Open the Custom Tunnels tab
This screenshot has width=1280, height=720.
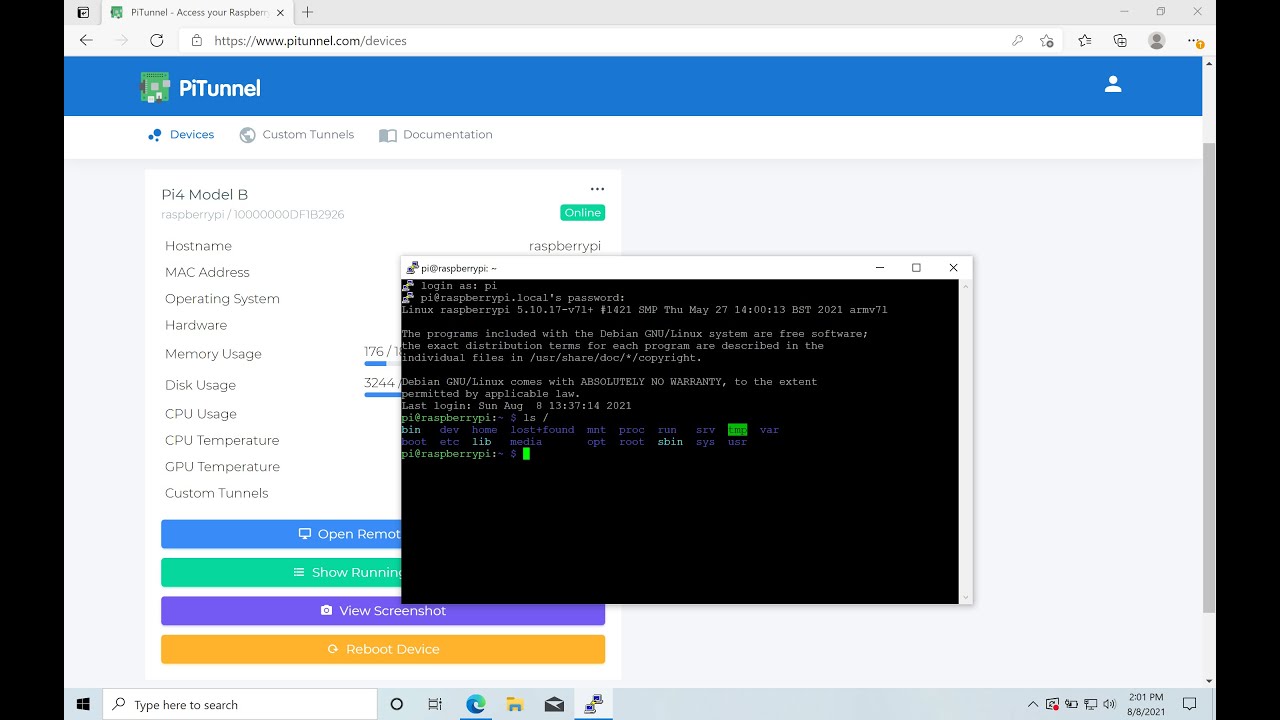(297, 134)
